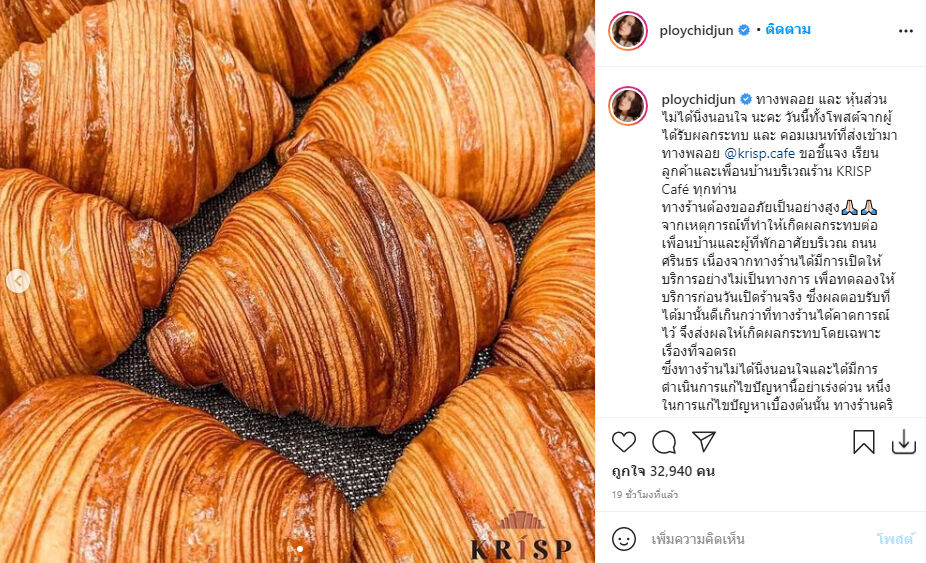This screenshot has width=926, height=563.
Task: Follow ploychidjun with ติดตาม button
Action: [788, 30]
